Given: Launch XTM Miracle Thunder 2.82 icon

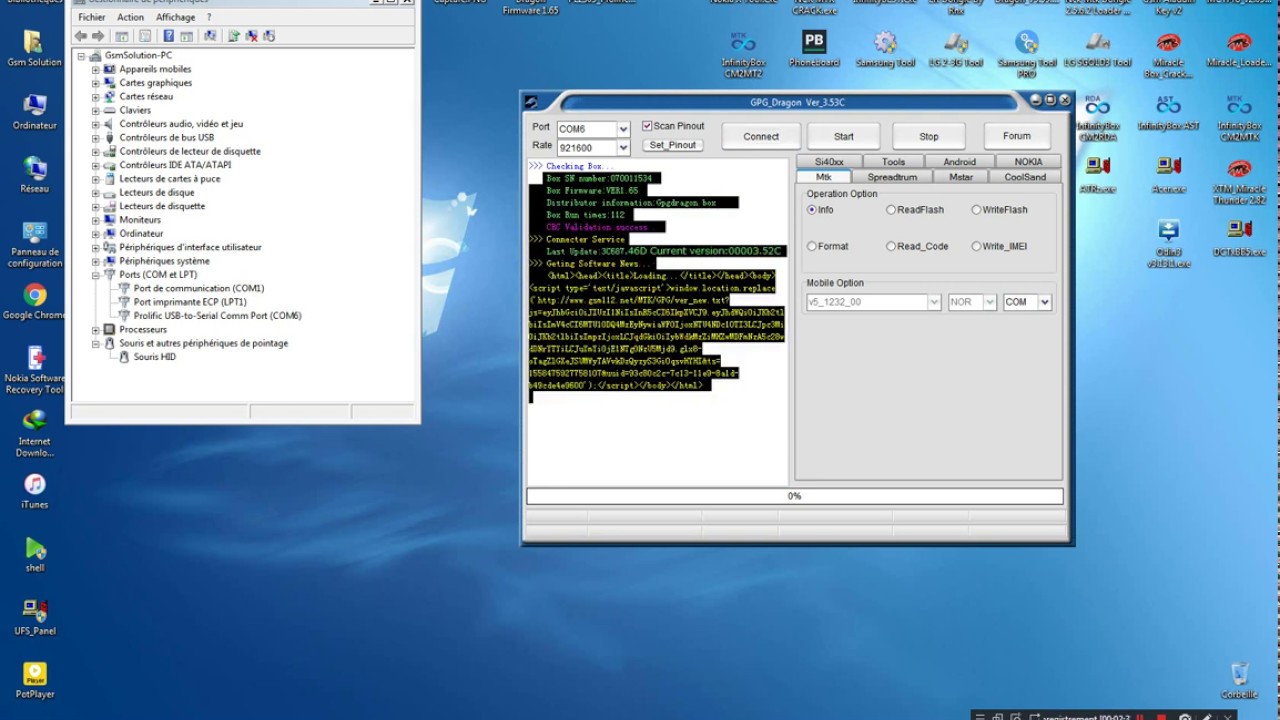Looking at the screenshot, I should (x=1239, y=181).
